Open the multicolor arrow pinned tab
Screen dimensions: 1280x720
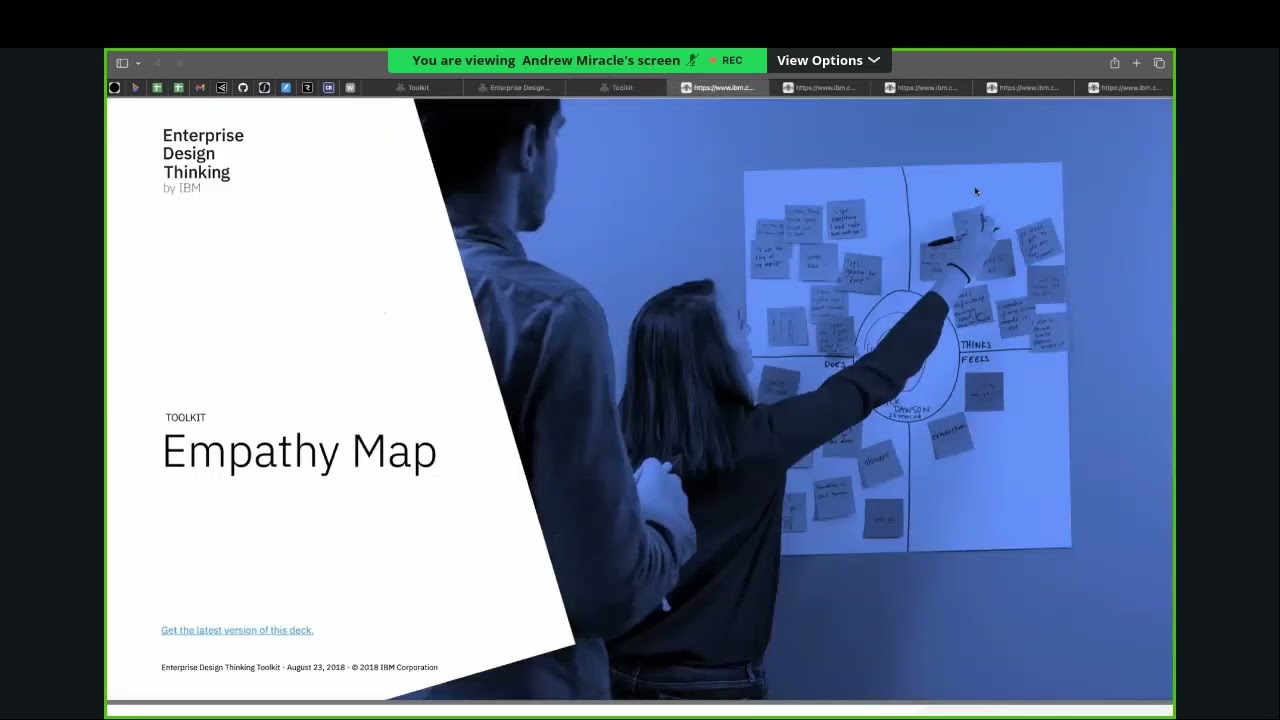[x=136, y=88]
